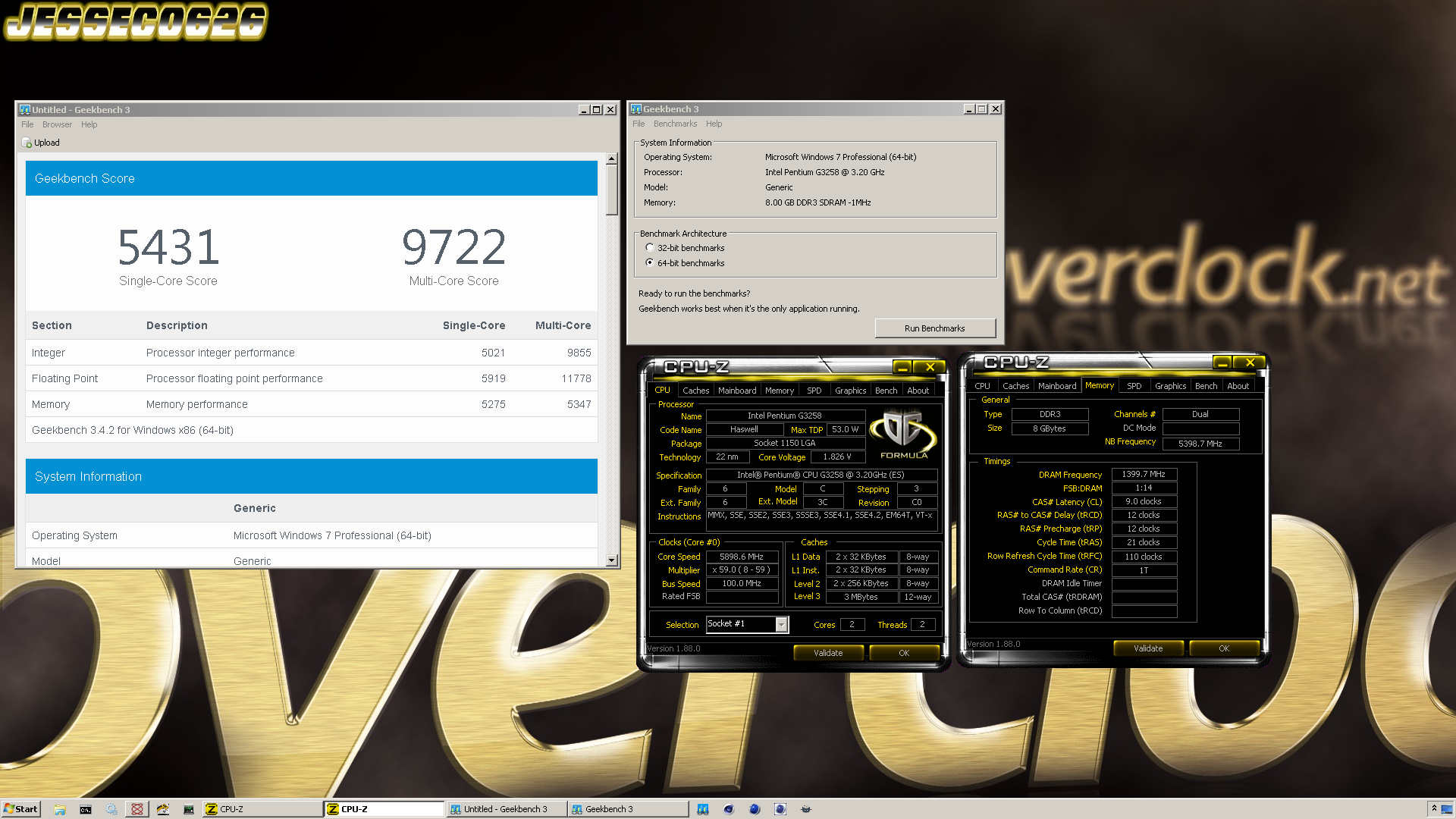Launch the command prompt icon in taskbar
Screen dimensions: 1456x819
click(86, 809)
